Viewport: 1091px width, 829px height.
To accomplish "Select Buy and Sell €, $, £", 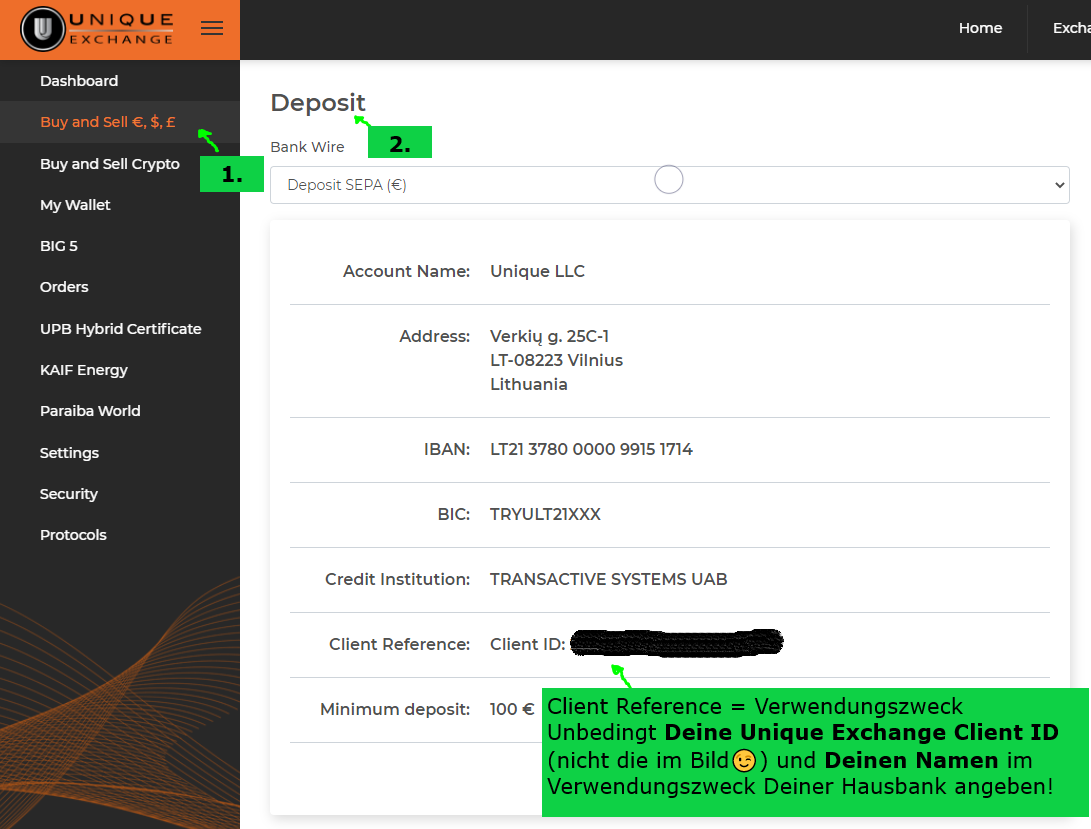I will pyautogui.click(x=107, y=122).
